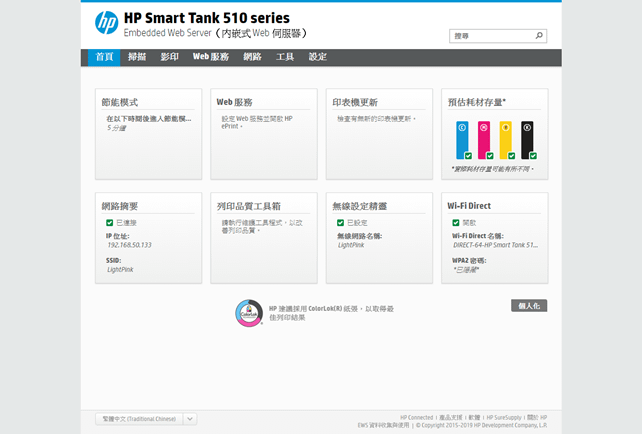Image resolution: width=642 pixels, height=434 pixels.
Task: Click the Wi-Fi Direct 開啟 green check
Action: pos(456,223)
